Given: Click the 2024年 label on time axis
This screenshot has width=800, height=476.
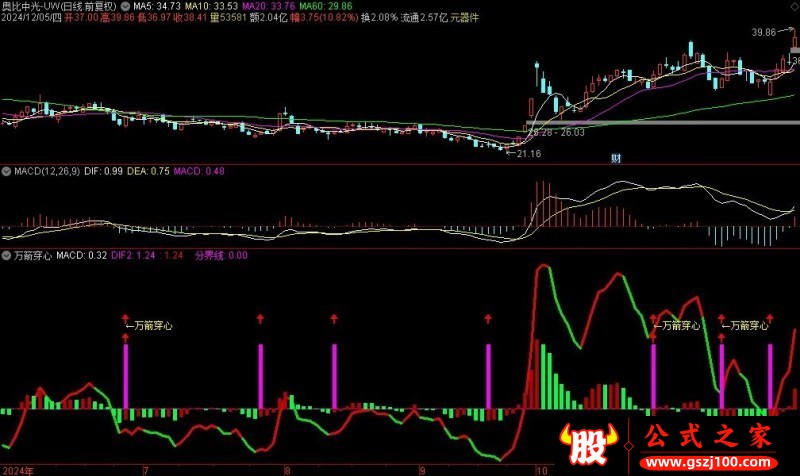Looking at the screenshot, I should [x=18, y=470].
